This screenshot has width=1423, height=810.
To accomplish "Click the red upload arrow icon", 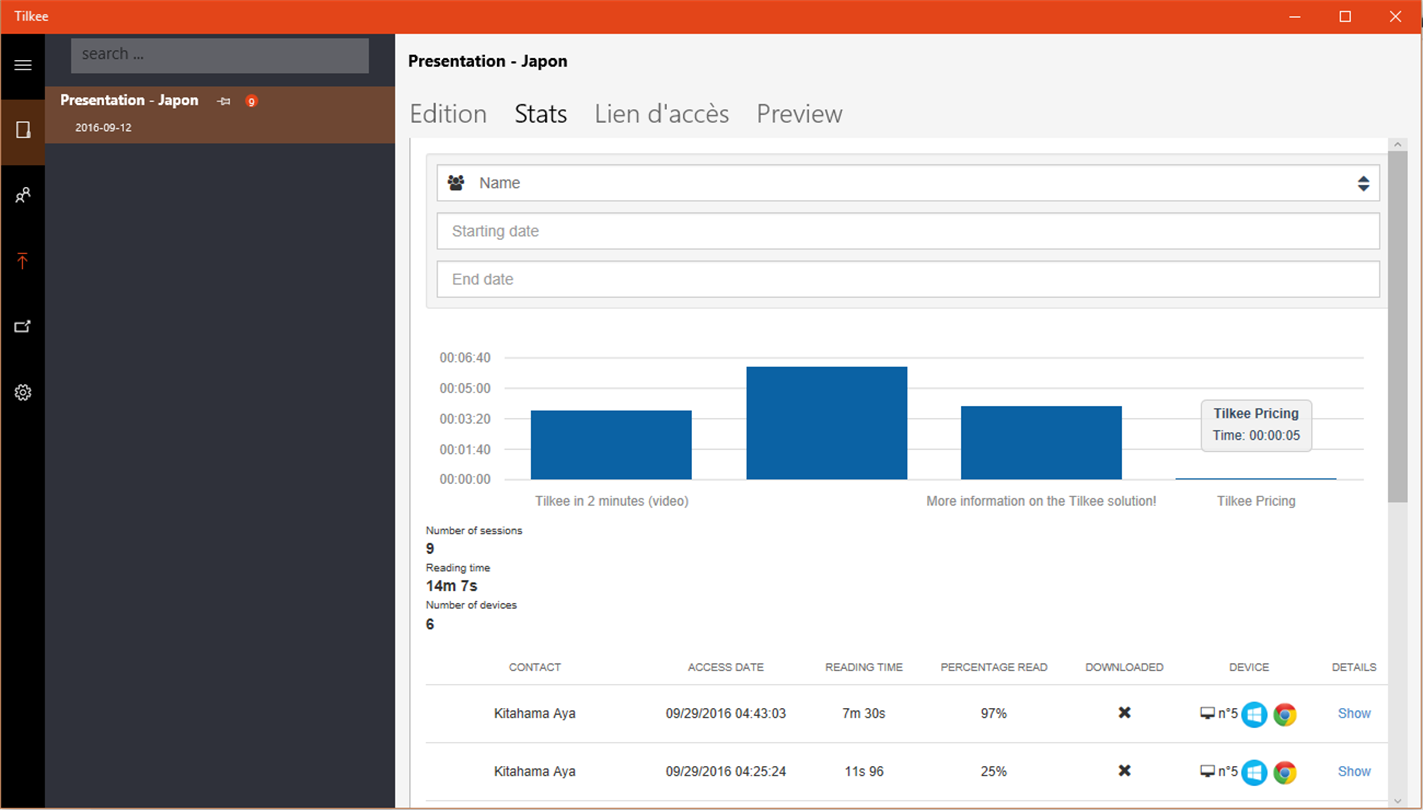I will point(23,261).
